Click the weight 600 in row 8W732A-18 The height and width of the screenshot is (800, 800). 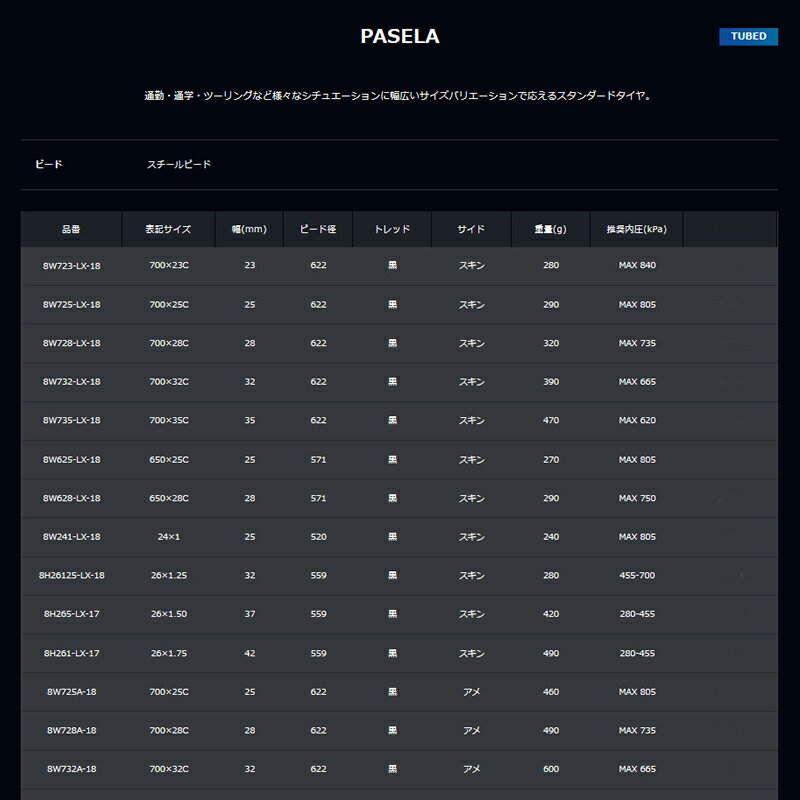(551, 769)
